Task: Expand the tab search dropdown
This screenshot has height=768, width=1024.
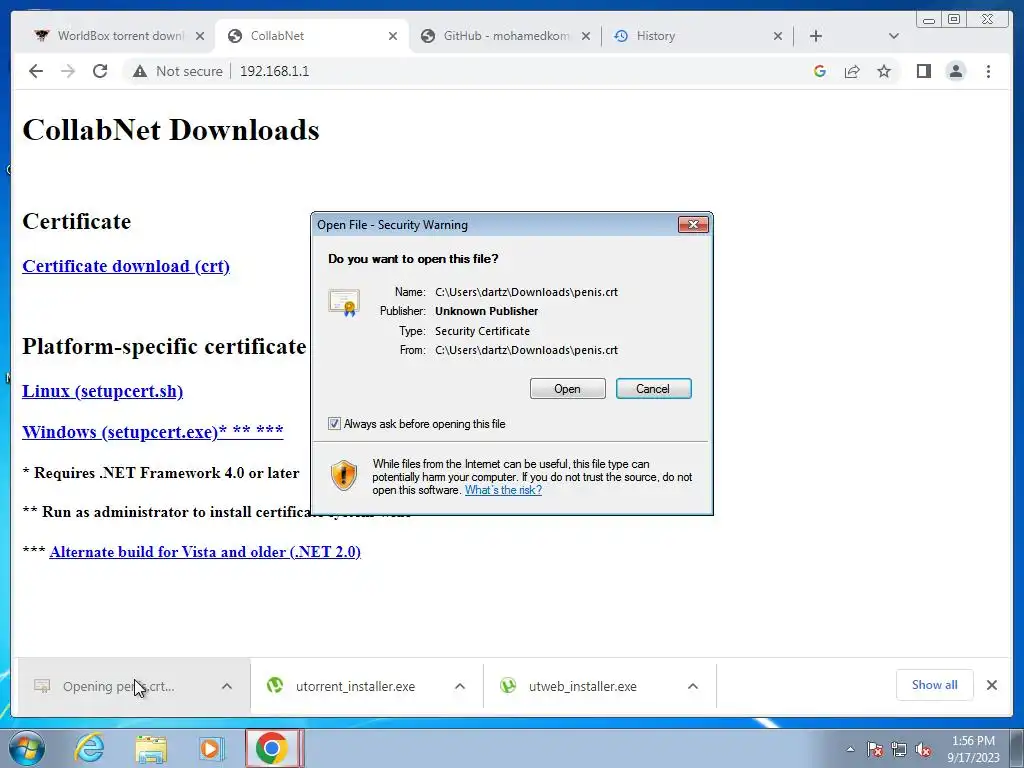Action: click(894, 36)
